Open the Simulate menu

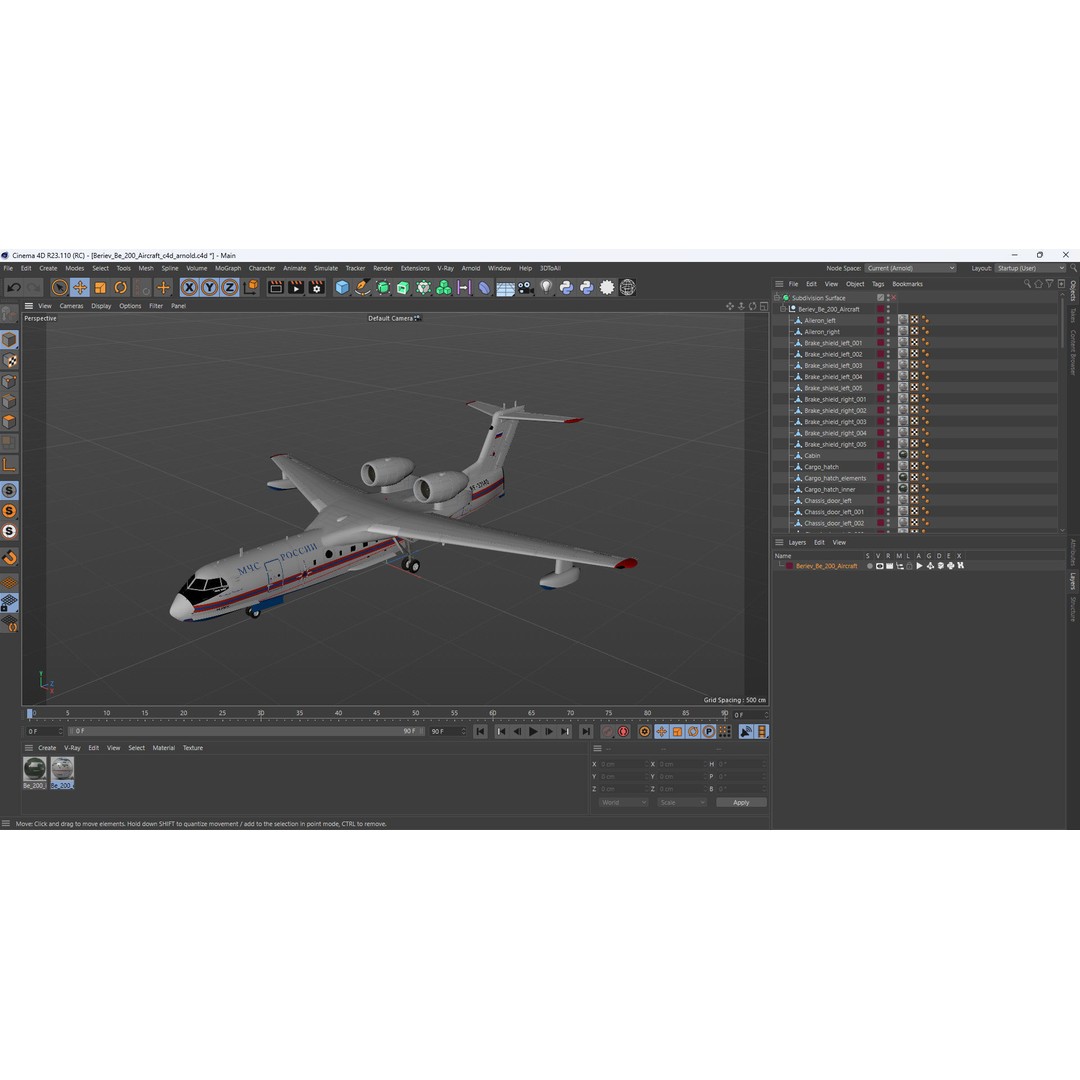coord(326,268)
